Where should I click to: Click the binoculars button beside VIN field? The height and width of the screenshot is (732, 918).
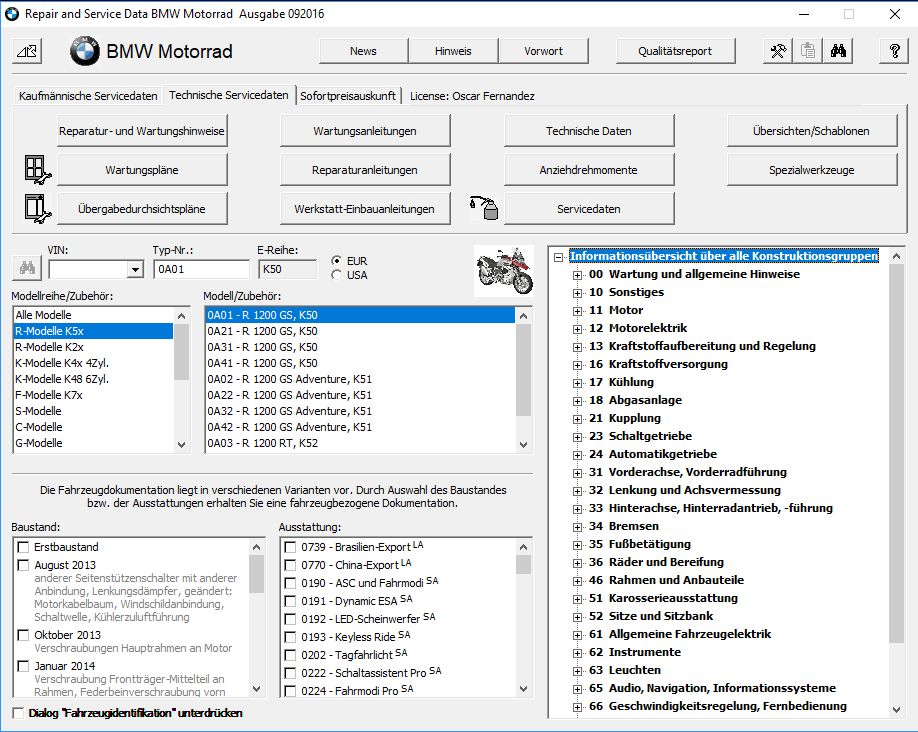click(x=26, y=269)
